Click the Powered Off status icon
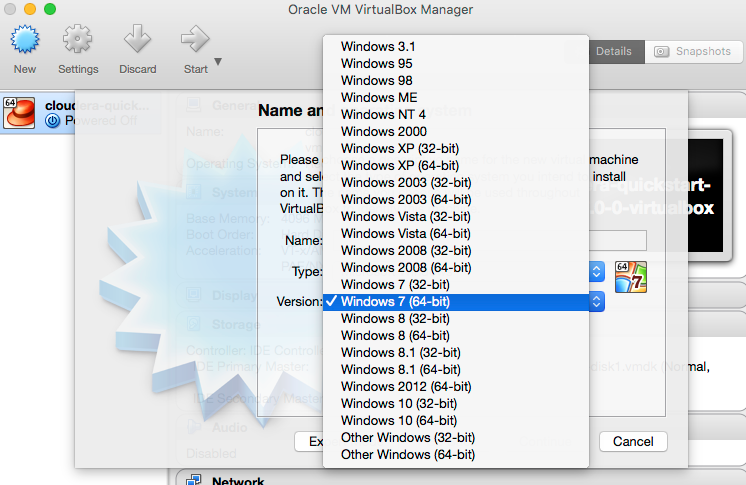Image resolution: width=746 pixels, height=485 pixels. click(x=52, y=121)
